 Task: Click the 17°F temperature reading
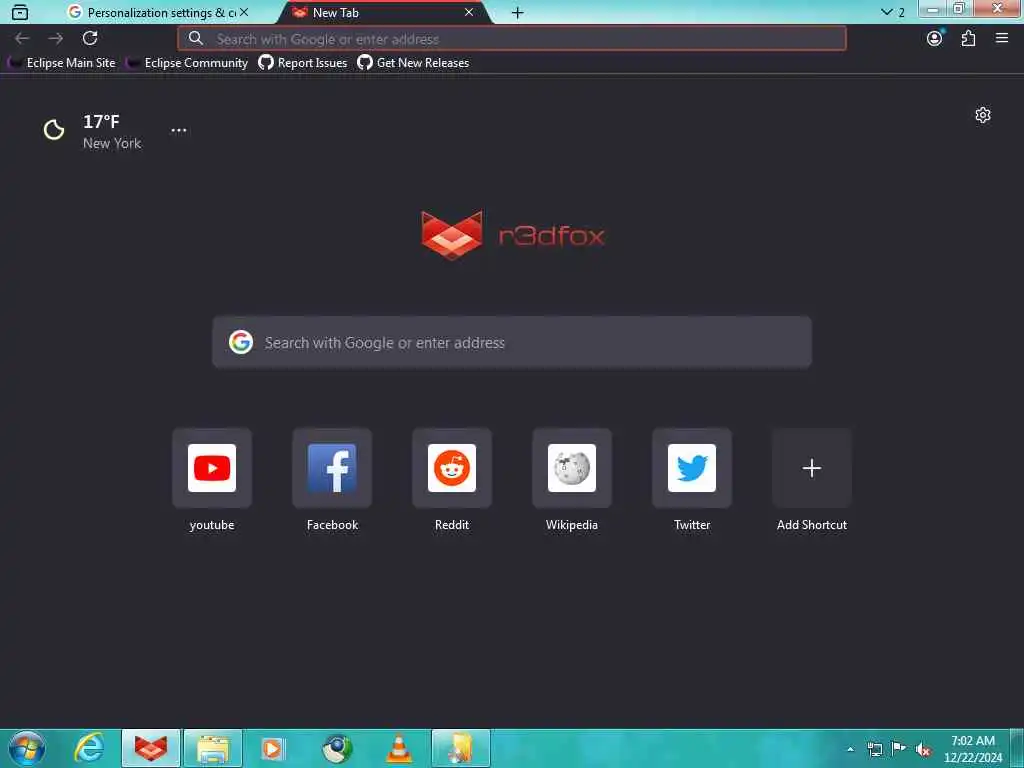(101, 121)
